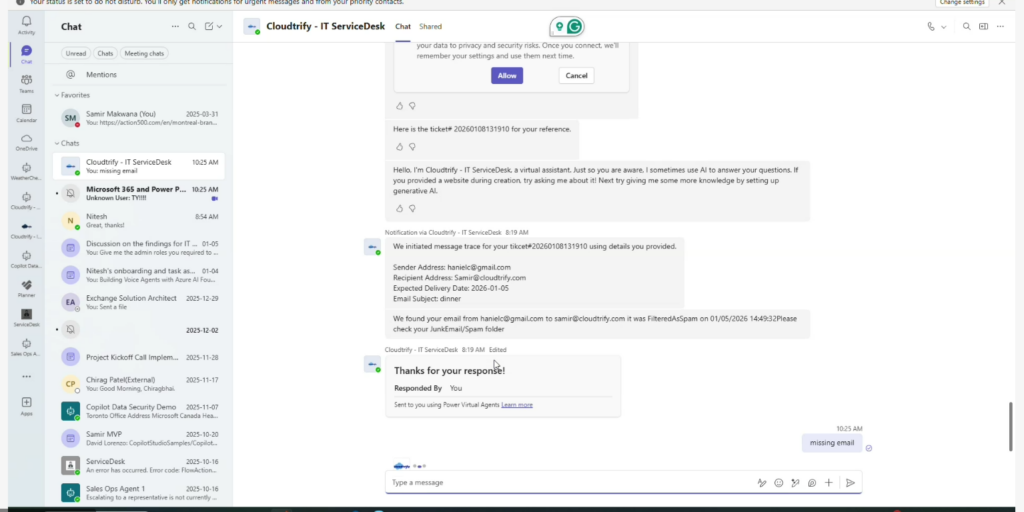Dislike the ticket number message with thumbs down
Viewport: 1024px width, 512px height.
click(x=412, y=147)
